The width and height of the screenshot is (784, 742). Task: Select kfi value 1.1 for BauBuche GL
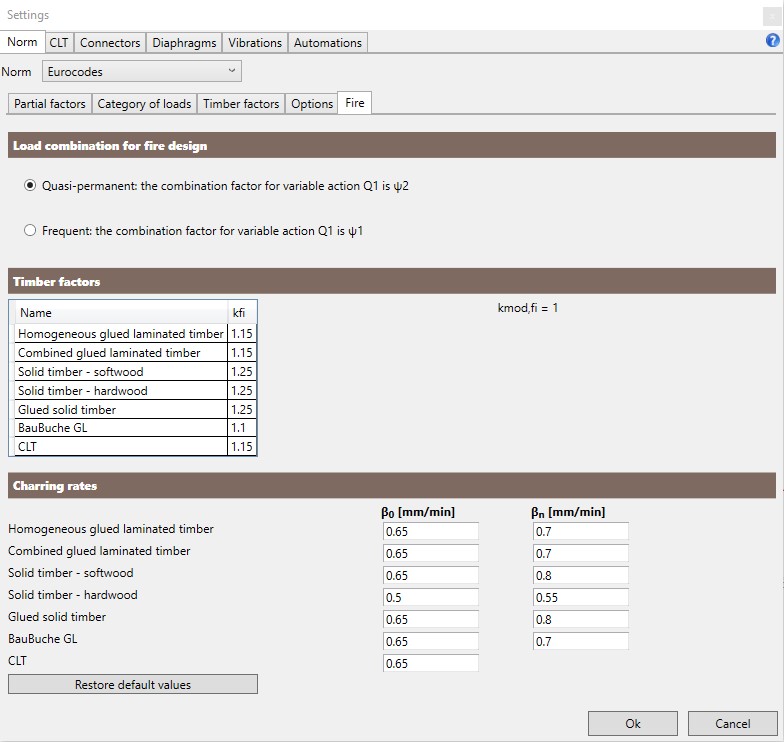tap(242, 428)
